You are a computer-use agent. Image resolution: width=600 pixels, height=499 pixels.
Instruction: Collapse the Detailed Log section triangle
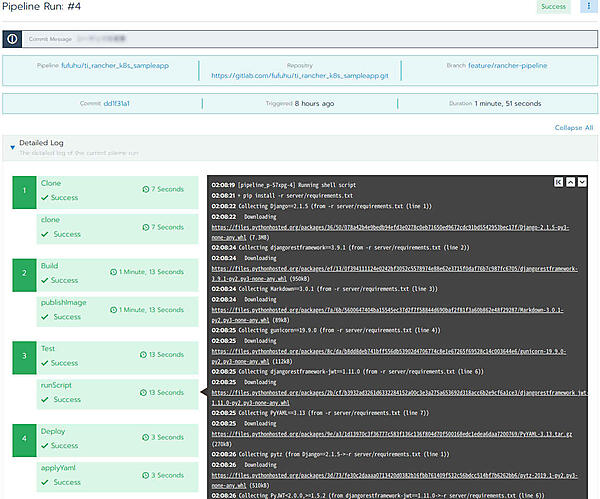12,147
